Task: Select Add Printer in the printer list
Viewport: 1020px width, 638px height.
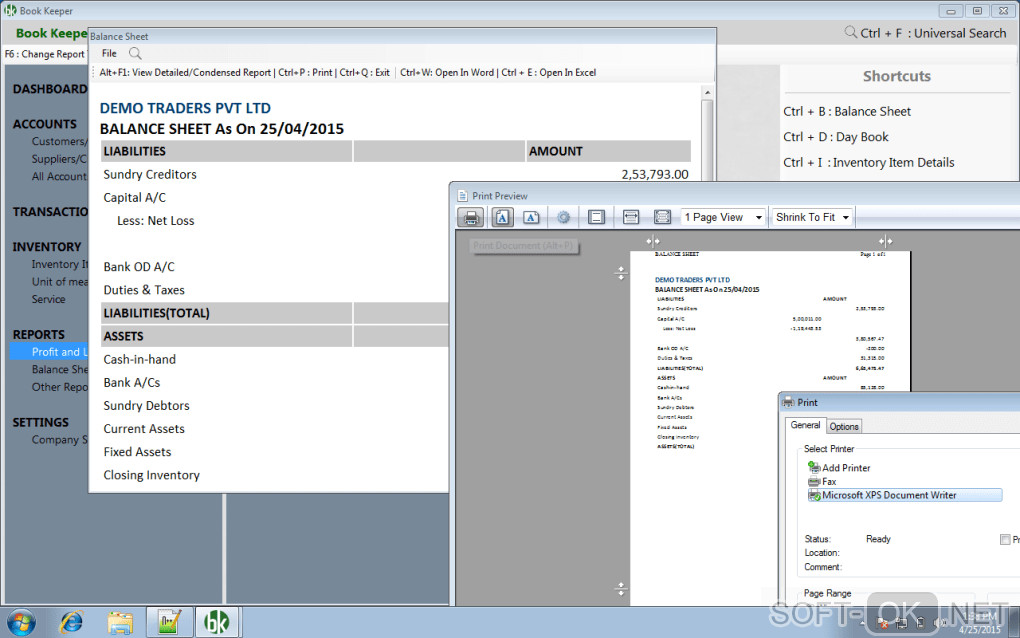Action: tap(839, 468)
